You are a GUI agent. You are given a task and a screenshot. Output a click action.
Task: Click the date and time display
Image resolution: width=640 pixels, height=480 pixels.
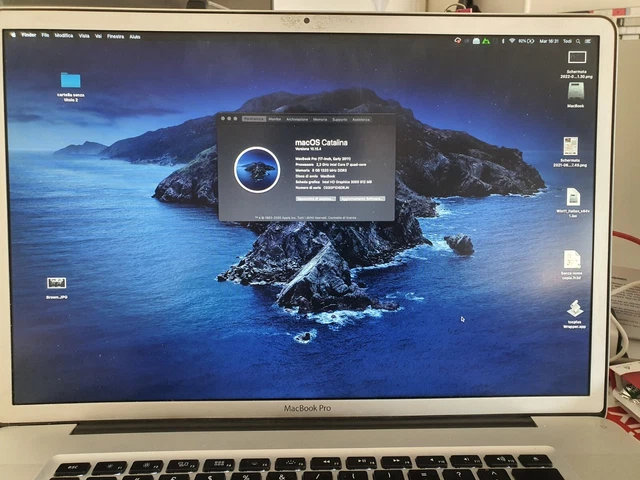(x=549, y=41)
